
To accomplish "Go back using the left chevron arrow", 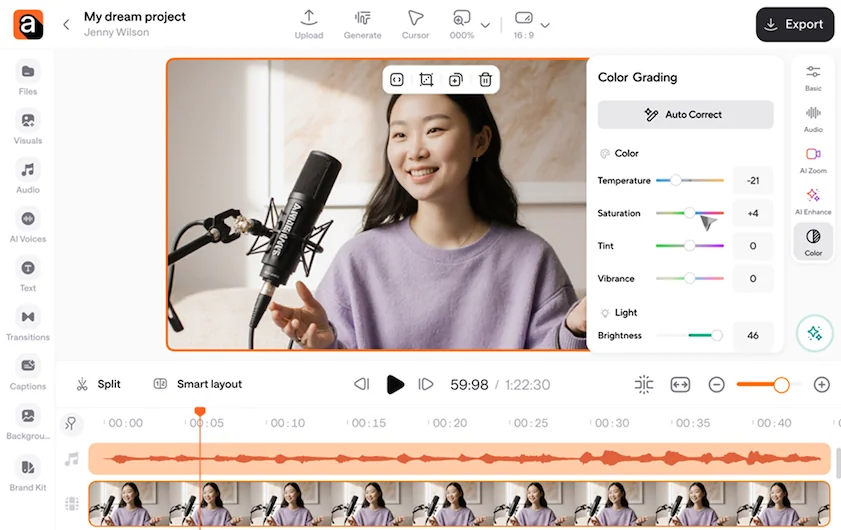I will tap(66, 24).
